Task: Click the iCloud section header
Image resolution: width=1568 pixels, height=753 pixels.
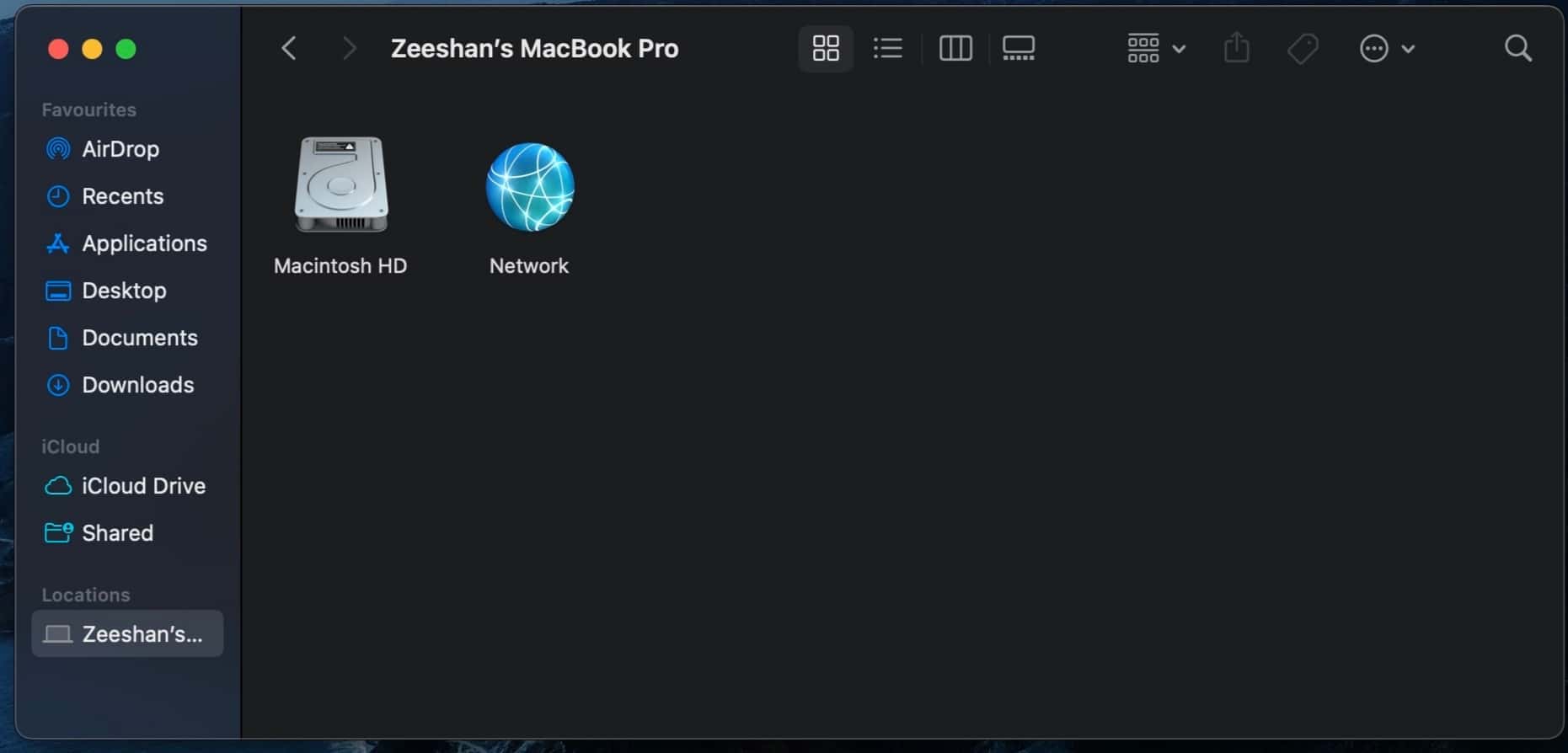Action: (70, 446)
